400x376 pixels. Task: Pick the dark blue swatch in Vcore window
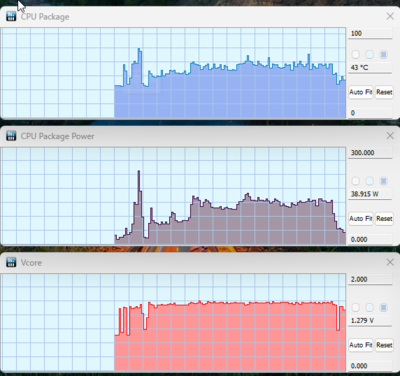(383, 307)
